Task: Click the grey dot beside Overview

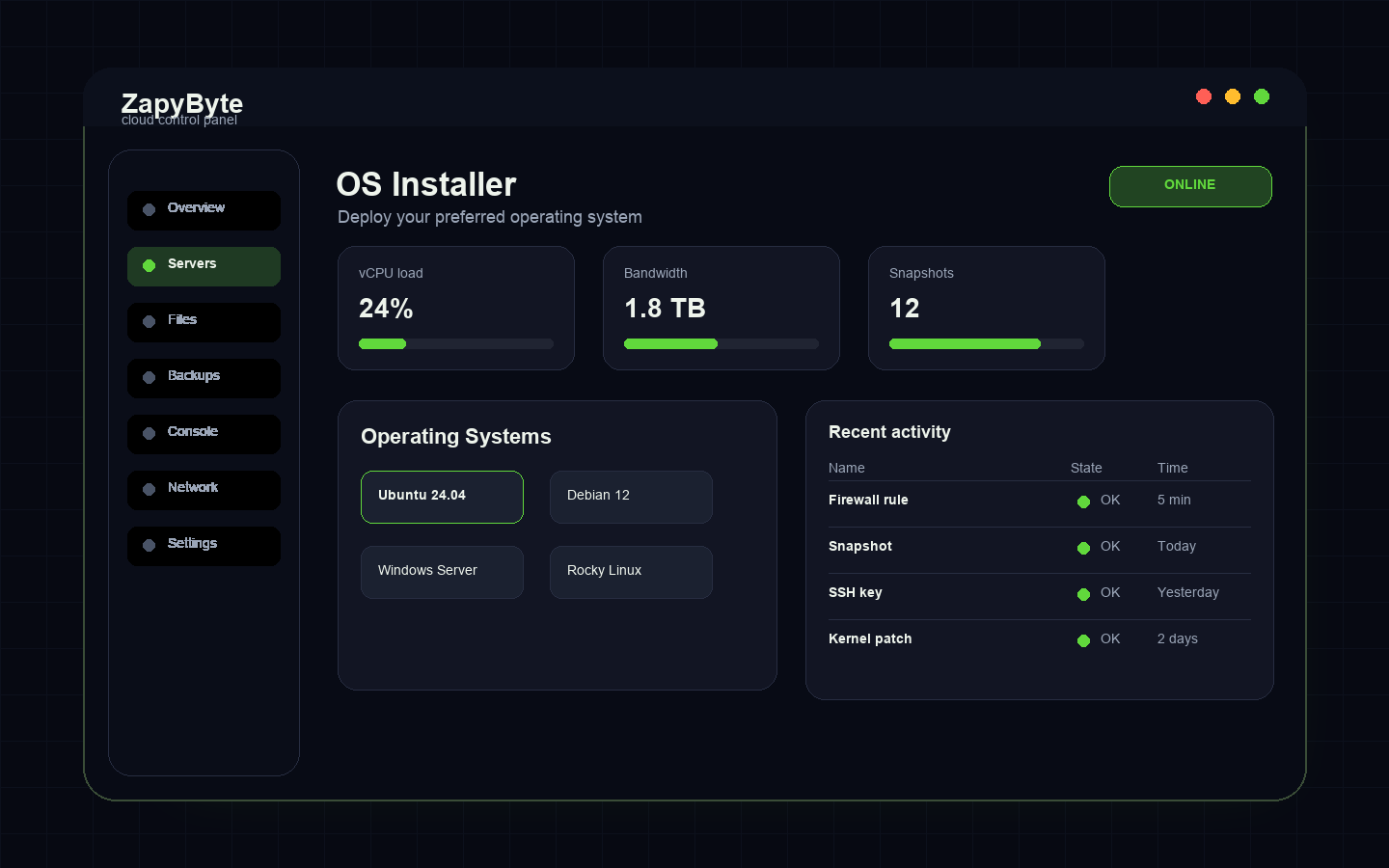Action: coord(150,210)
